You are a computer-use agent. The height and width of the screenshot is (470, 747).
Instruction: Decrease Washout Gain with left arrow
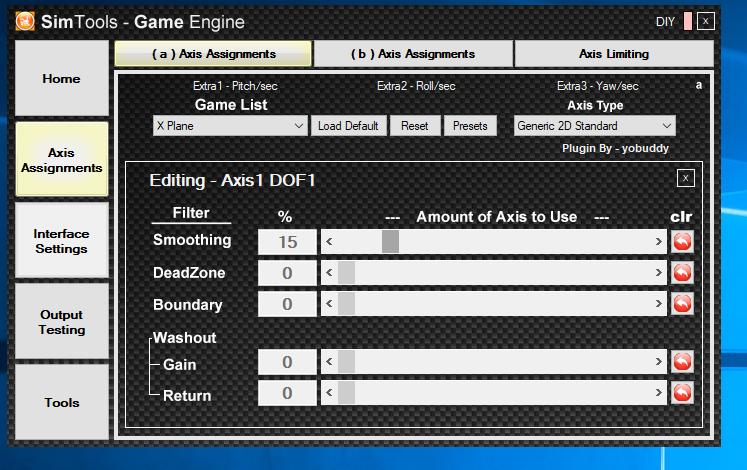click(329, 362)
